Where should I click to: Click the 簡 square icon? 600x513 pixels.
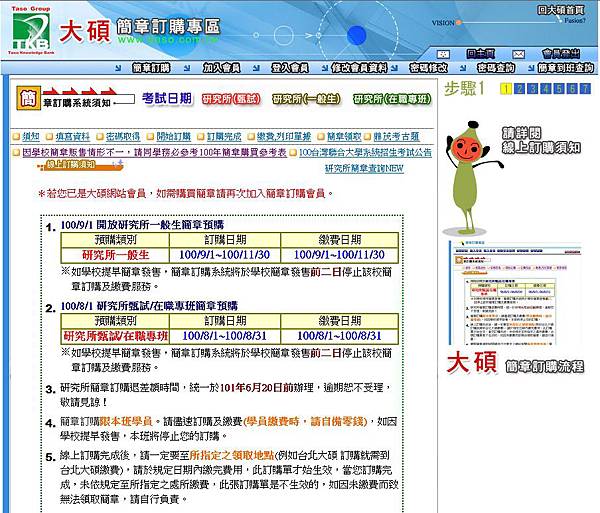click(28, 98)
